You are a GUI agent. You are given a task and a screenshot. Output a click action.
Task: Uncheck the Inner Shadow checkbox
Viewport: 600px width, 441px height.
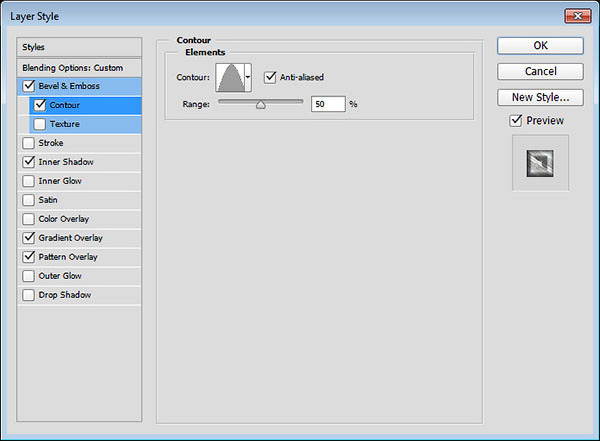(x=29, y=162)
